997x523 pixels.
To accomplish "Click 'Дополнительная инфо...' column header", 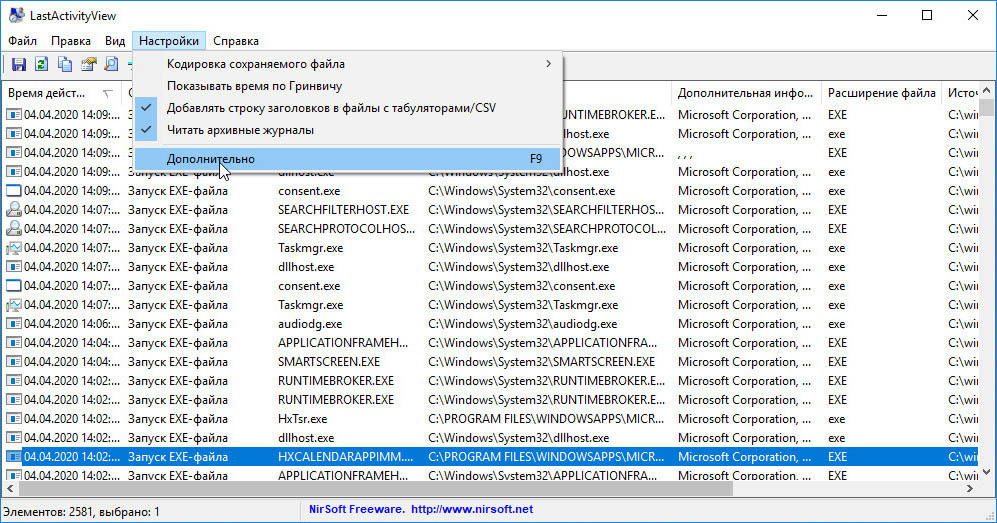I will click(746, 93).
